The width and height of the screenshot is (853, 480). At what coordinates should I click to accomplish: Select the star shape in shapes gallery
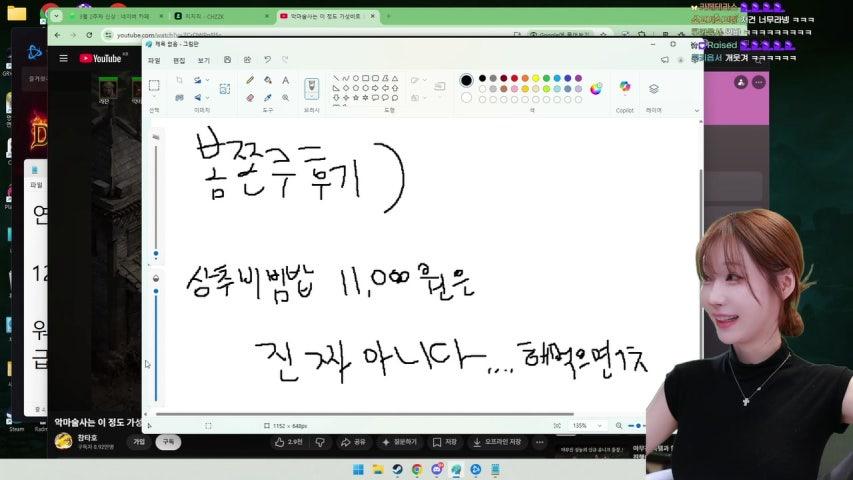[x=355, y=98]
